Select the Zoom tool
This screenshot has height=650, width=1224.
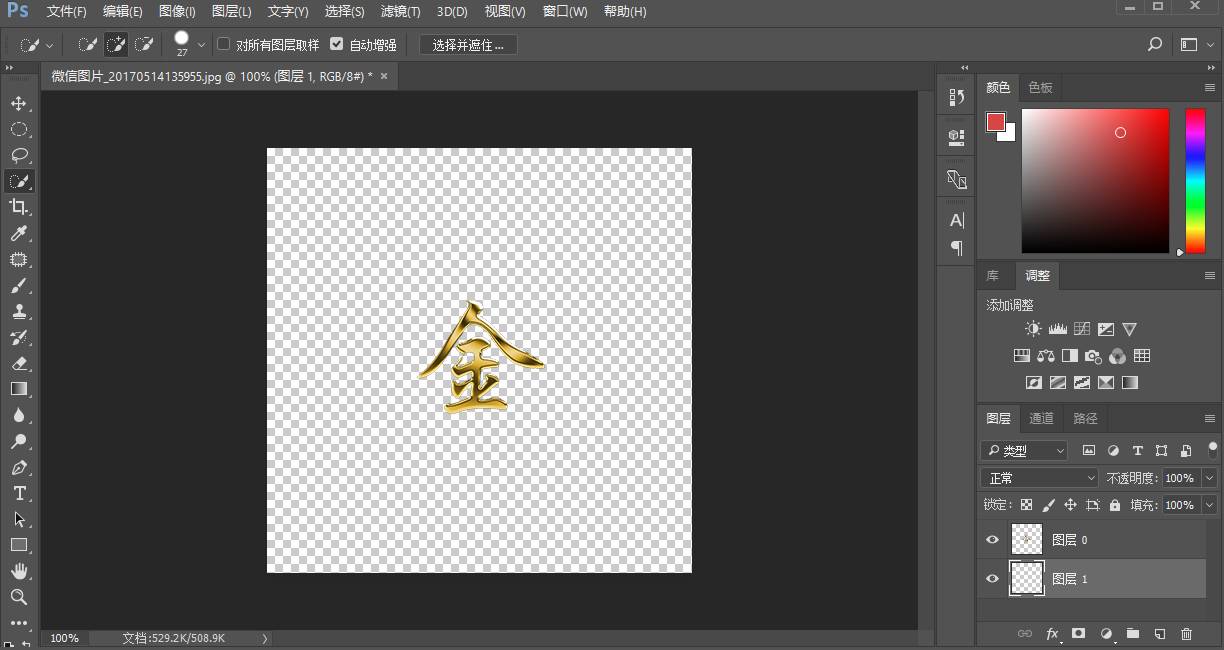coord(19,597)
